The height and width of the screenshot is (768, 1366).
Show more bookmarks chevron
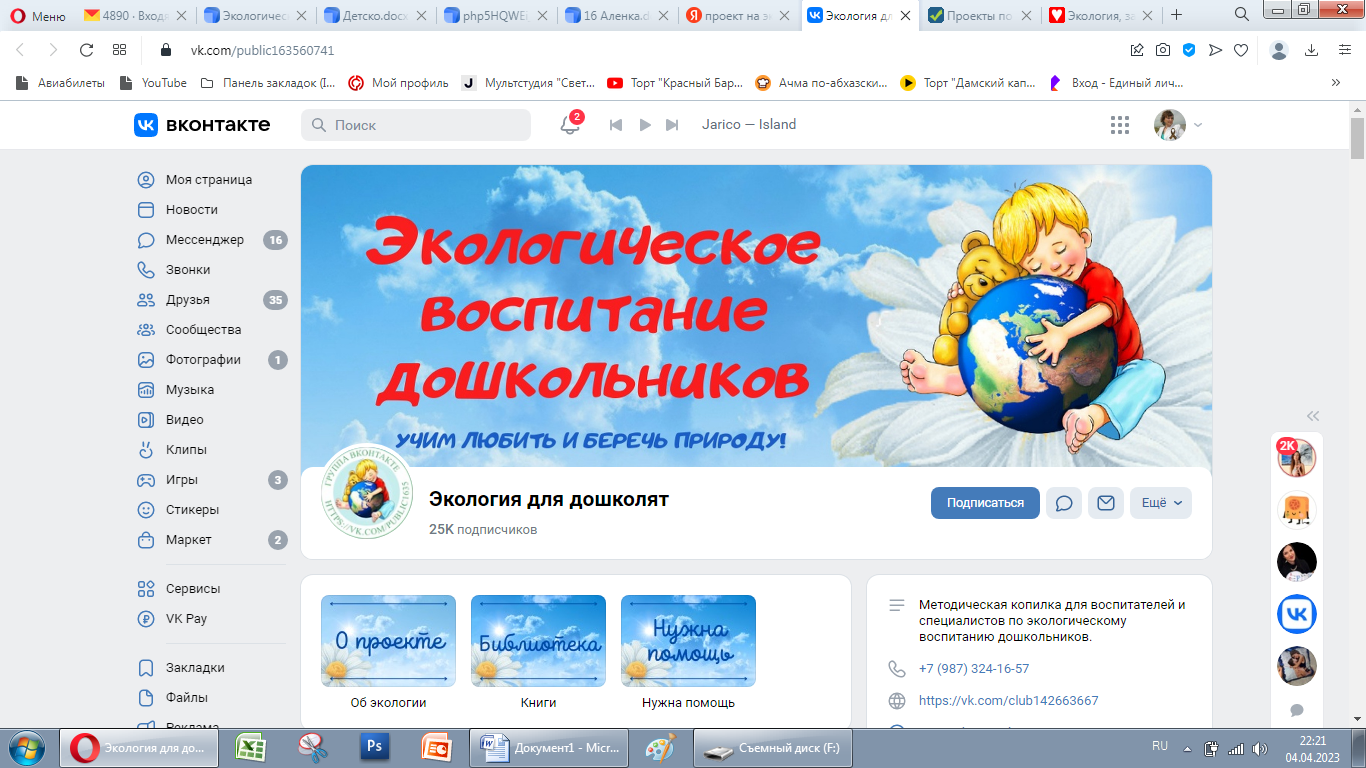1335,83
